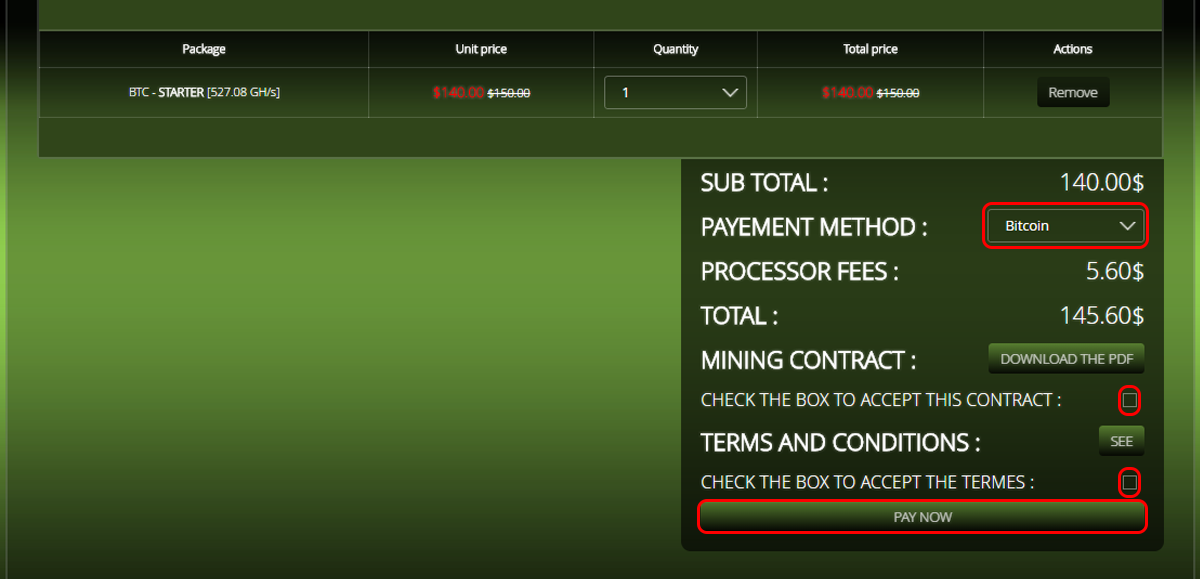Click the PAY NOW button
Image resolution: width=1200 pixels, height=579 pixels.
pos(922,517)
